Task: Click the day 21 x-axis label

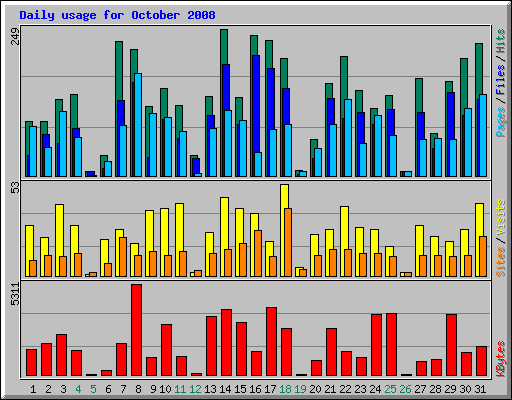Action: [330, 389]
